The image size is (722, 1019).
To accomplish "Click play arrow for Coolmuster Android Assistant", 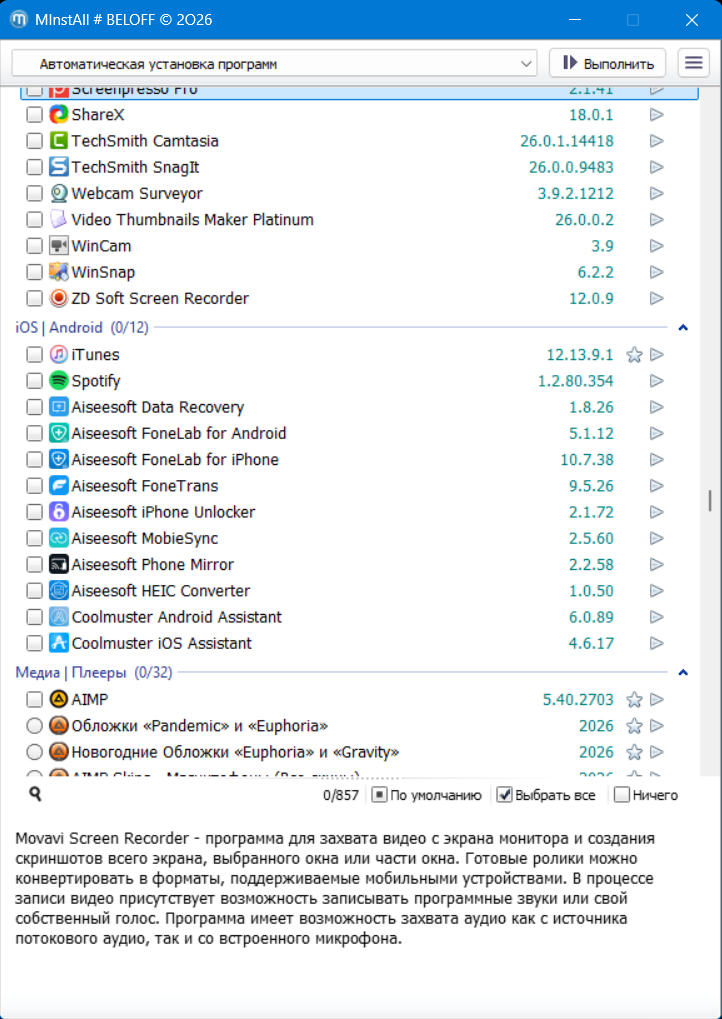I will pos(657,617).
